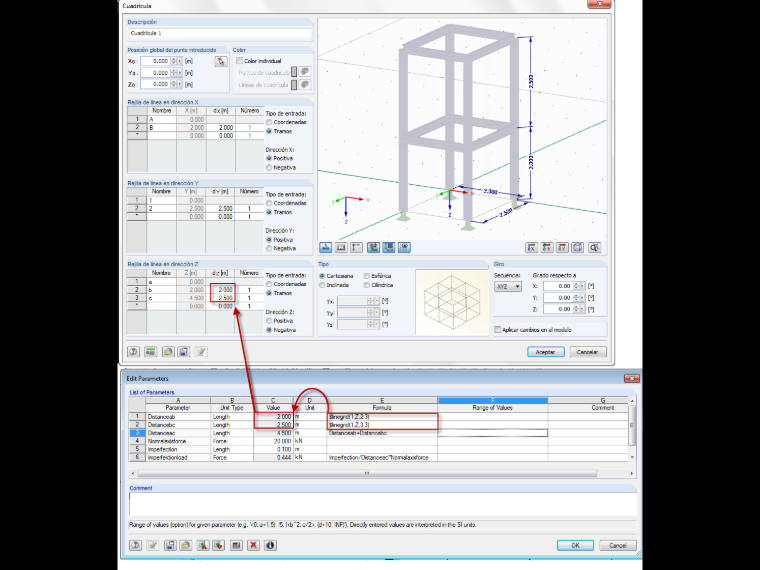This screenshot has width=760, height=570.
Task: Click the Yo value spinner arrows
Action: 174,73
